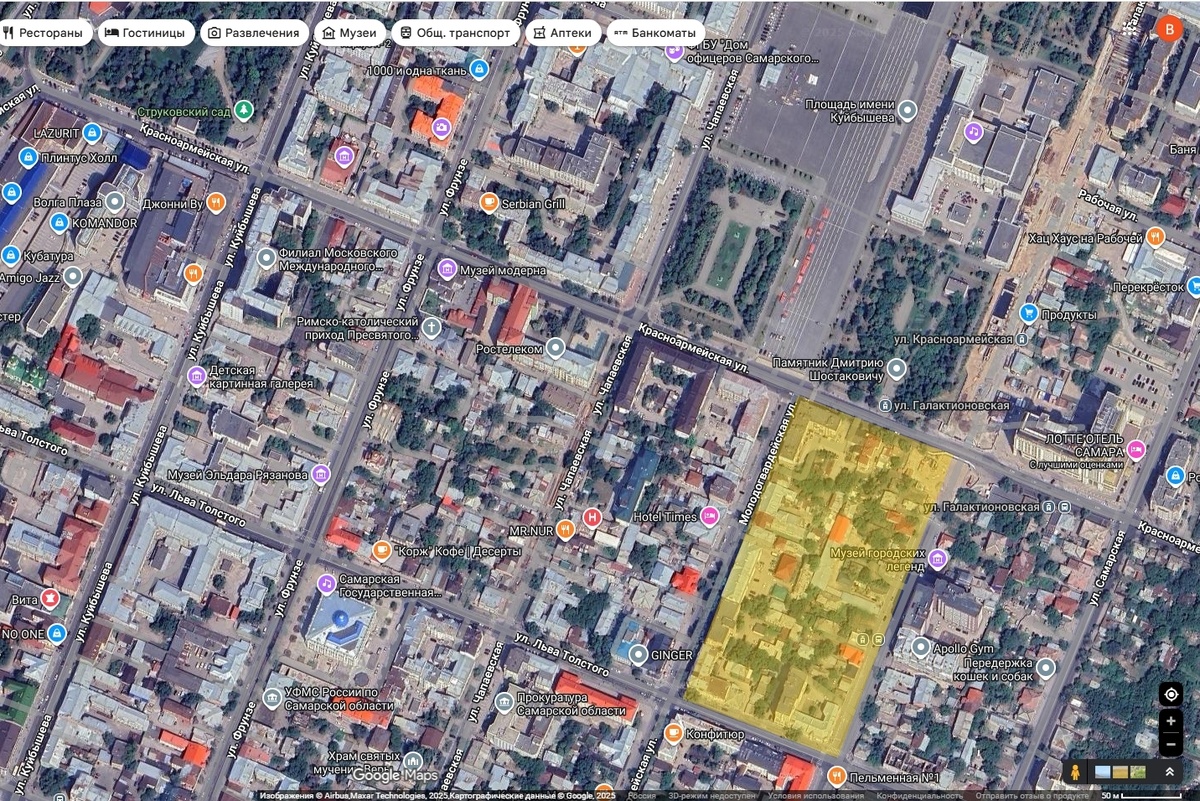1200x801 pixels.
Task: Select the Вита pharmacy pin
Action: pyautogui.click(x=50, y=599)
